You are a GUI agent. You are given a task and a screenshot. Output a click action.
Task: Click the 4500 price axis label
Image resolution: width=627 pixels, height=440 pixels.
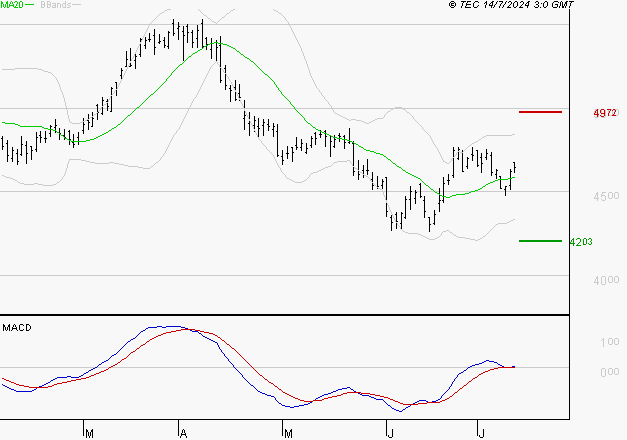click(x=606, y=196)
